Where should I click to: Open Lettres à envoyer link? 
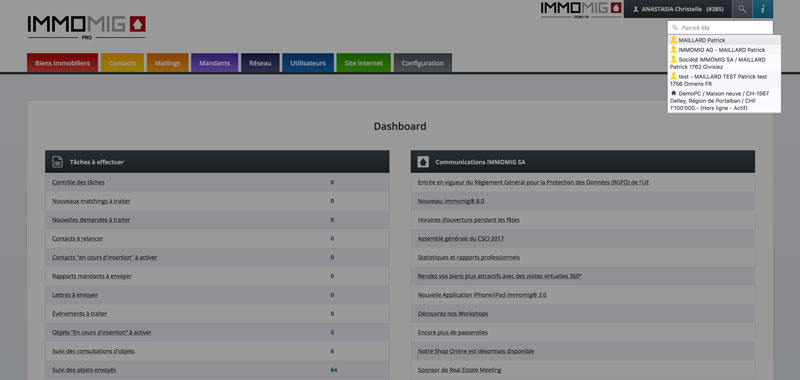[75, 295]
